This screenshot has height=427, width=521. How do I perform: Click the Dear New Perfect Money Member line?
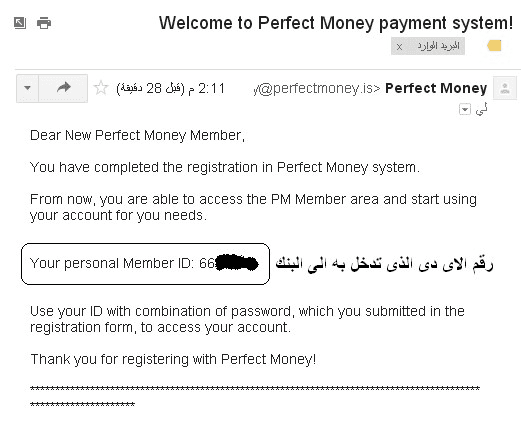tap(137, 136)
